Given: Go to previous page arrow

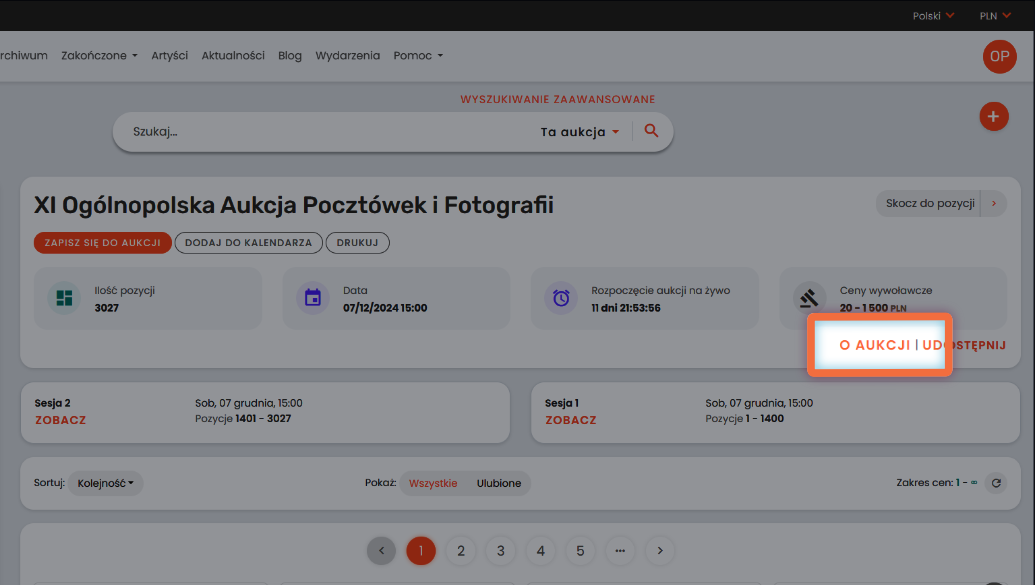Looking at the screenshot, I should click(x=382, y=551).
